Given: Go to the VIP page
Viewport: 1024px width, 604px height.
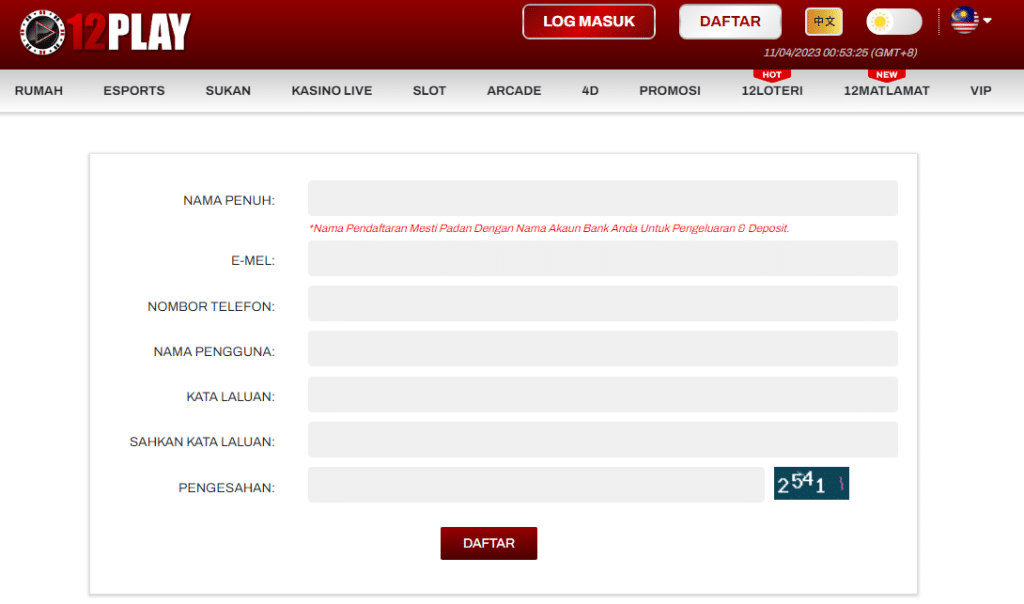Looking at the screenshot, I should point(980,91).
